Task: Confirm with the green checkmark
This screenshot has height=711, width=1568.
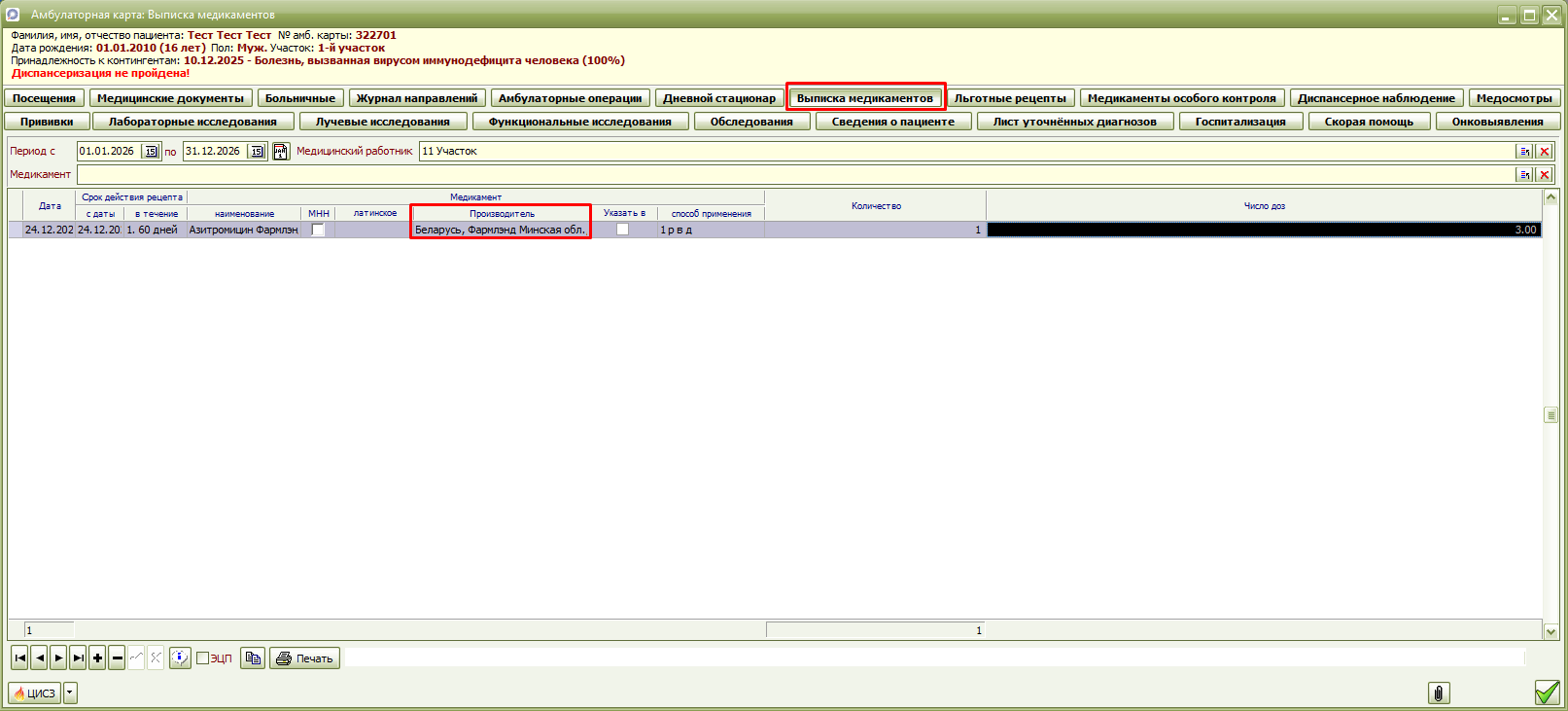Action: pyautogui.click(x=1547, y=693)
